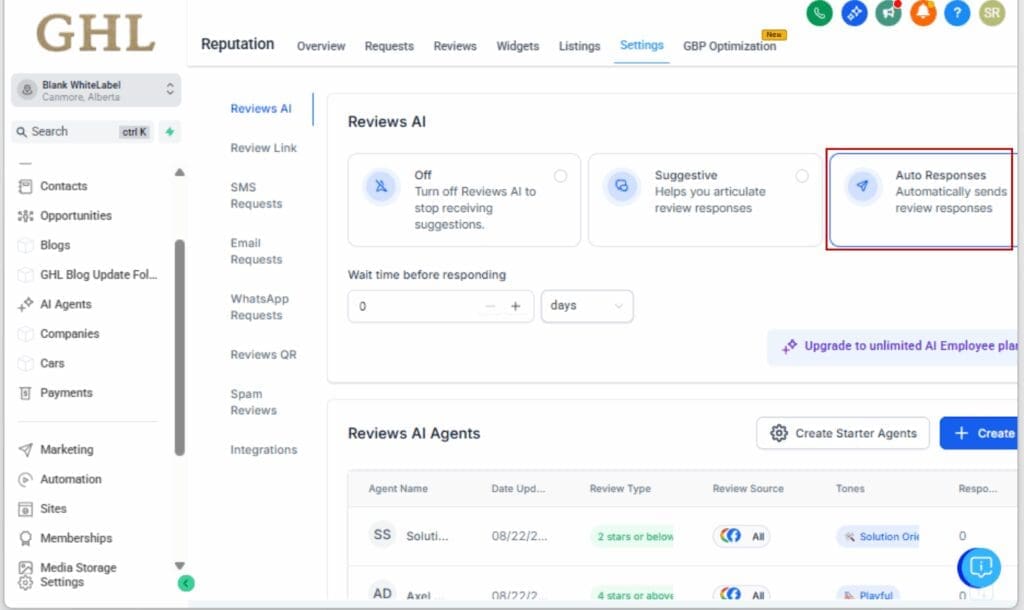Open help using the question mark icon
Screen dimensions: 1024x610
pos(956,15)
